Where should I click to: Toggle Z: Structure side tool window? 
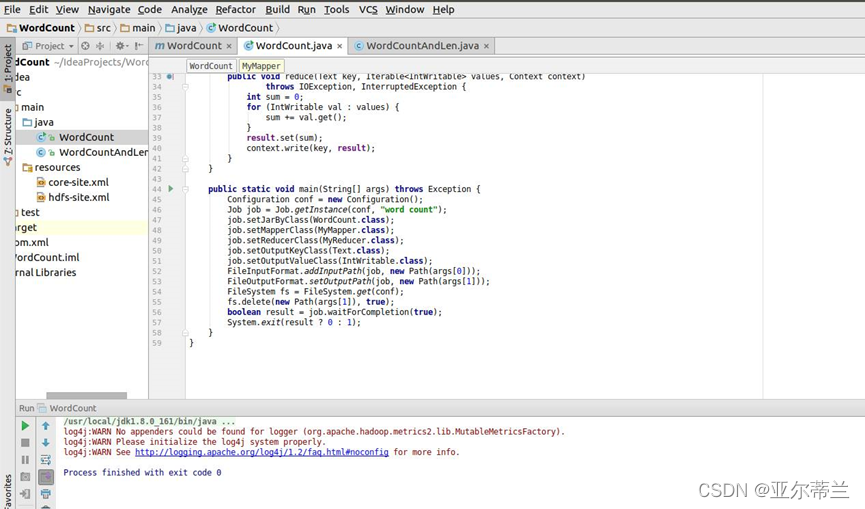[x=8, y=136]
